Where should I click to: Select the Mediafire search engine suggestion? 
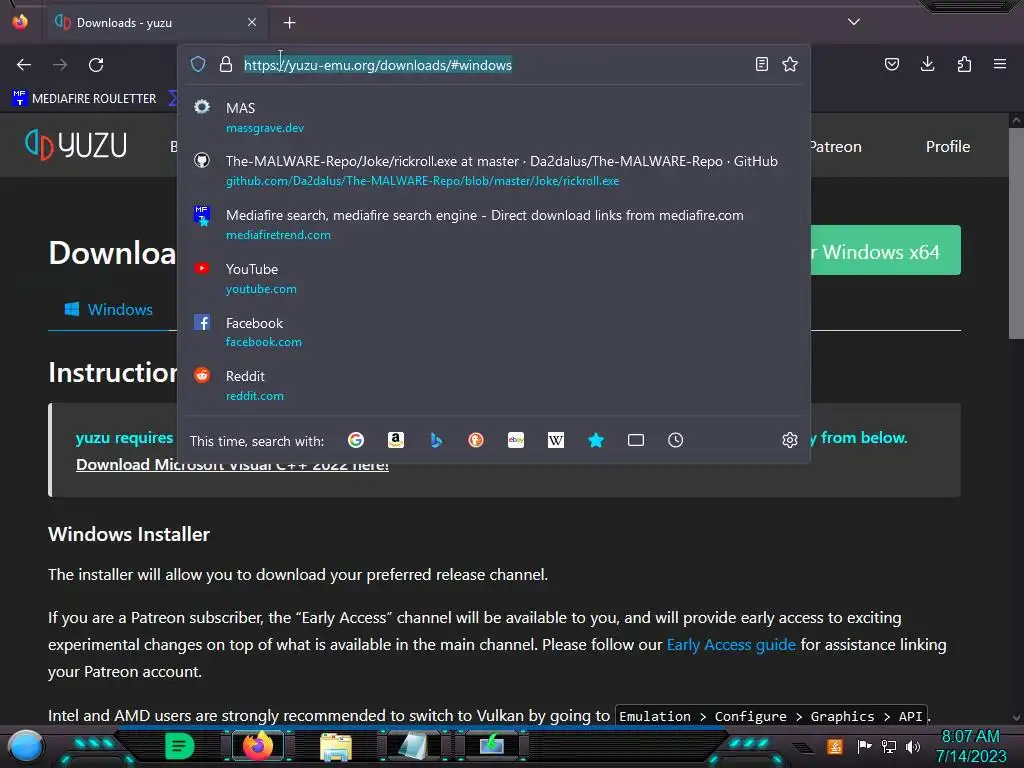click(x=494, y=224)
